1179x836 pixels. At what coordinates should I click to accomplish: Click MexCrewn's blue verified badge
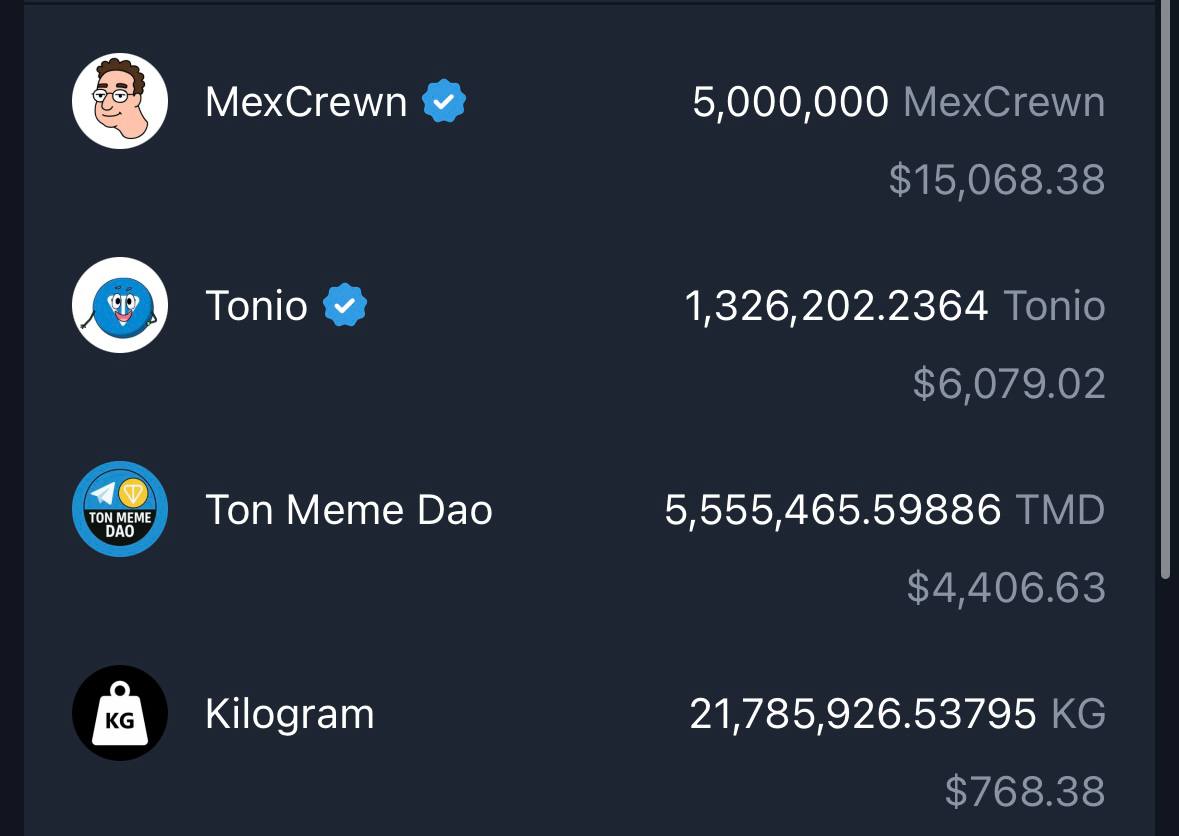coord(444,101)
